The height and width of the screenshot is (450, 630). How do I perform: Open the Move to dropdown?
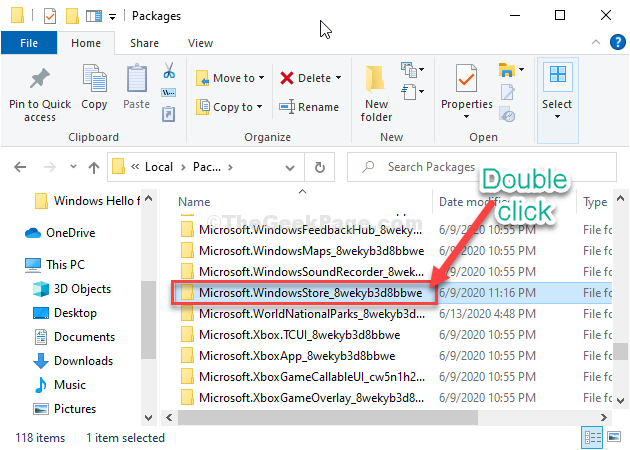(230, 78)
